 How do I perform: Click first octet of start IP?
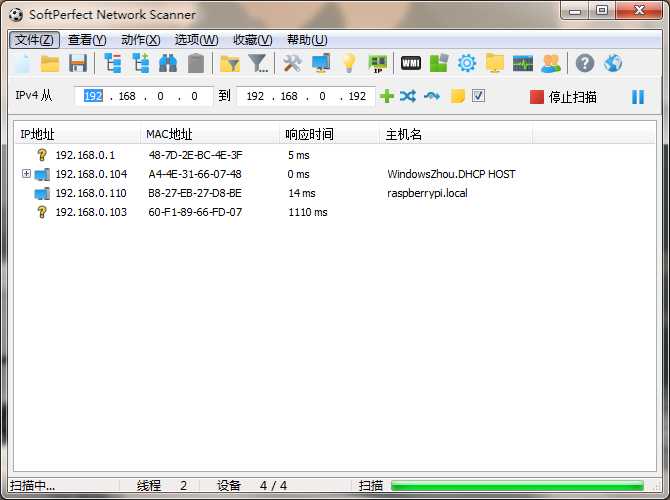click(x=93, y=96)
